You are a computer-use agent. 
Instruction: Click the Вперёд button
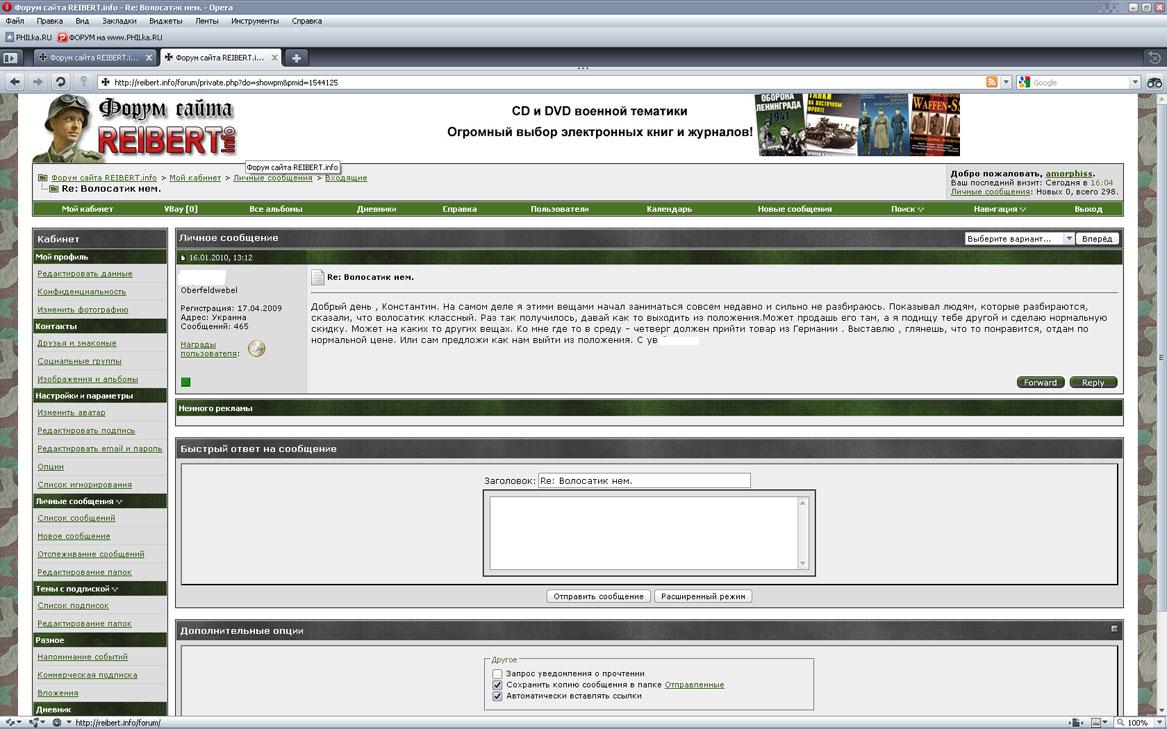[1096, 238]
